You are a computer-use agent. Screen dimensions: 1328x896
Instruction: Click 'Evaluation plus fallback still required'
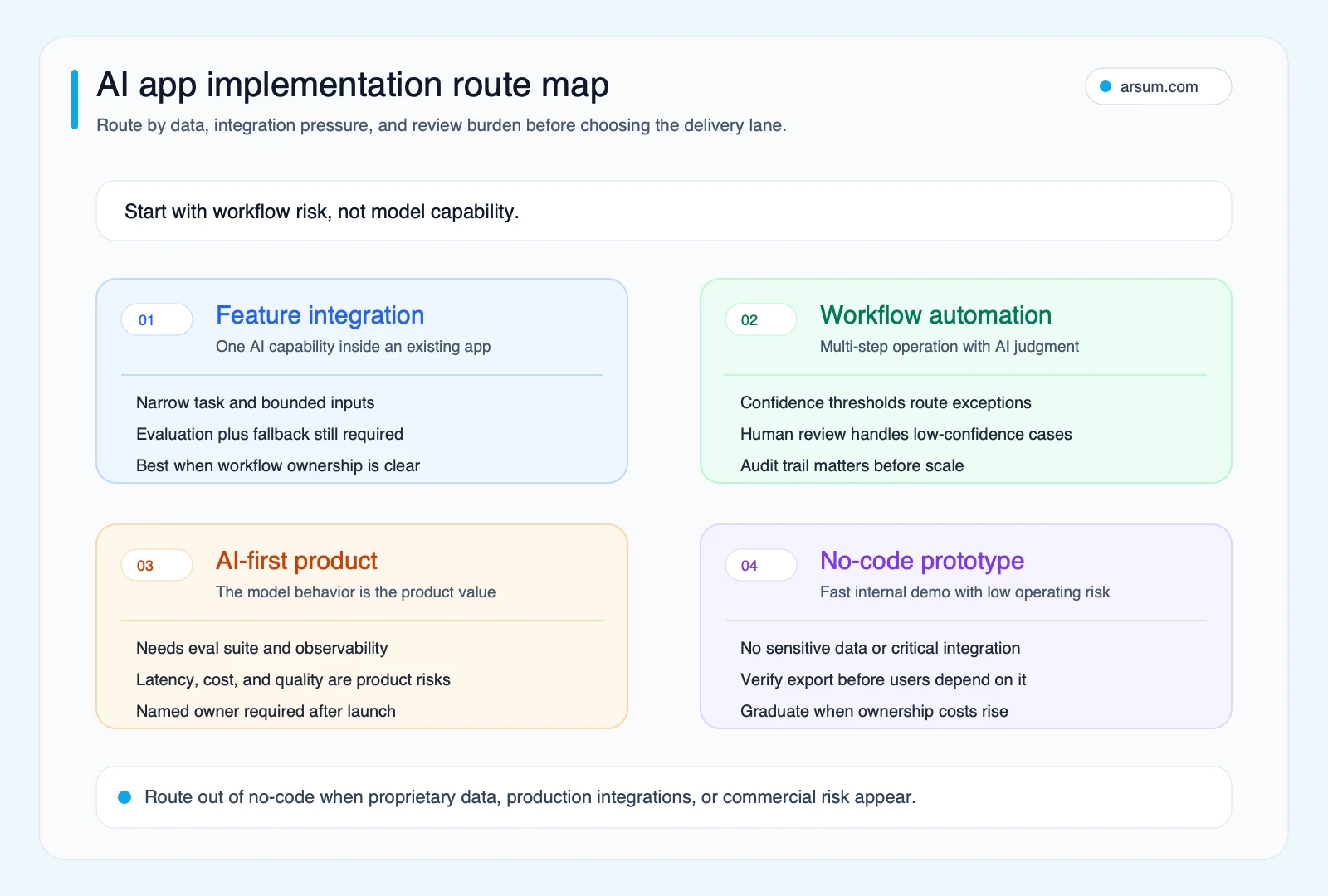pos(270,434)
